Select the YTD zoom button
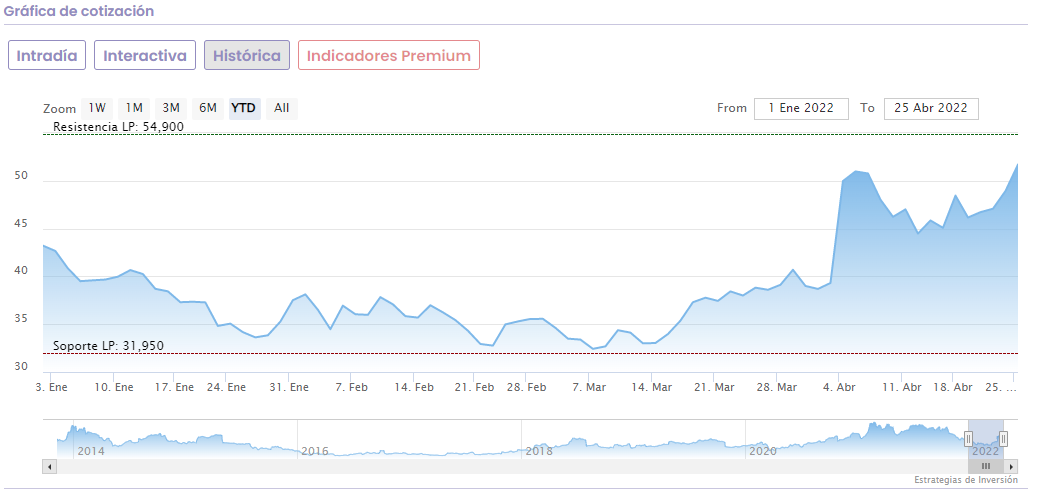Image resolution: width=1038 pixels, height=497 pixels. pyautogui.click(x=244, y=108)
